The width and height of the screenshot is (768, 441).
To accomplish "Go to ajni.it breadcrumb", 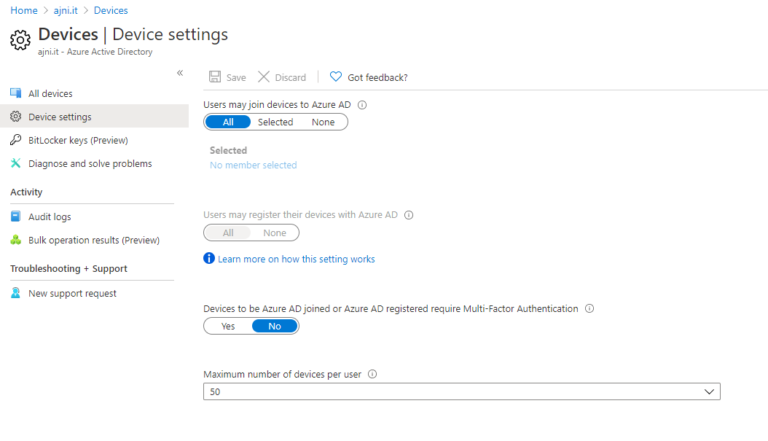I will coord(66,10).
